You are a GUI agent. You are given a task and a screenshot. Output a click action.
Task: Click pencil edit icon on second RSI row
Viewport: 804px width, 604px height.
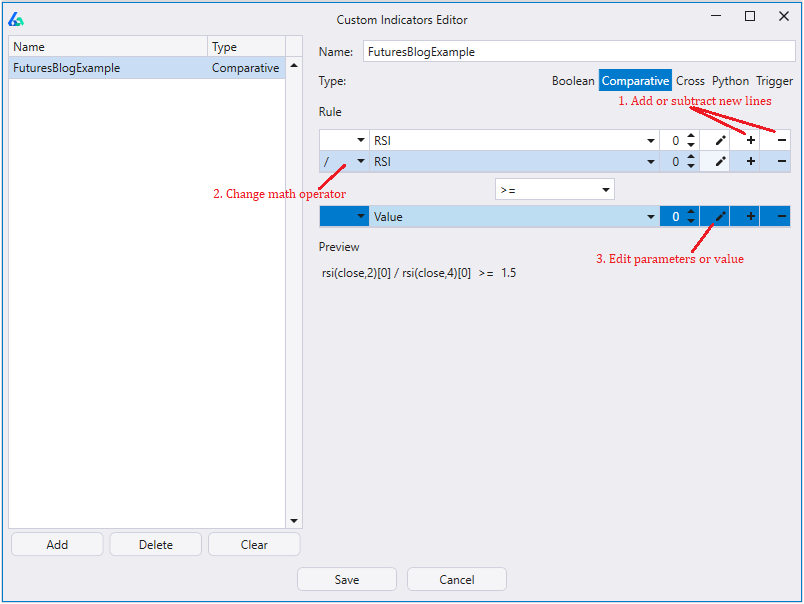(720, 162)
